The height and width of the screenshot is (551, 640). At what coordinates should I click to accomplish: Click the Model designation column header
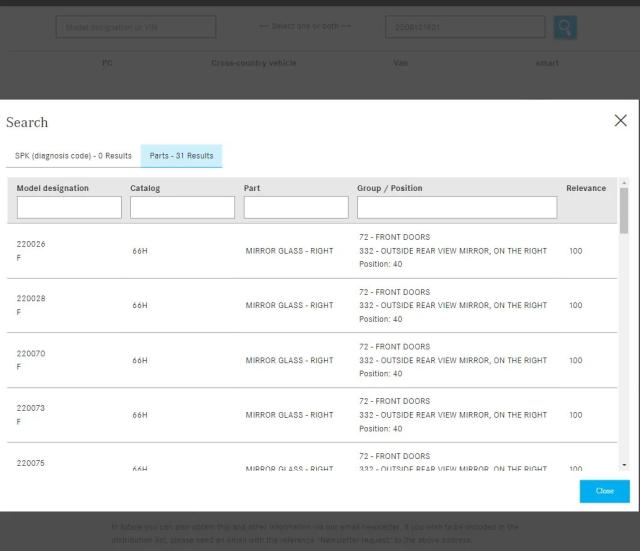click(x=53, y=188)
